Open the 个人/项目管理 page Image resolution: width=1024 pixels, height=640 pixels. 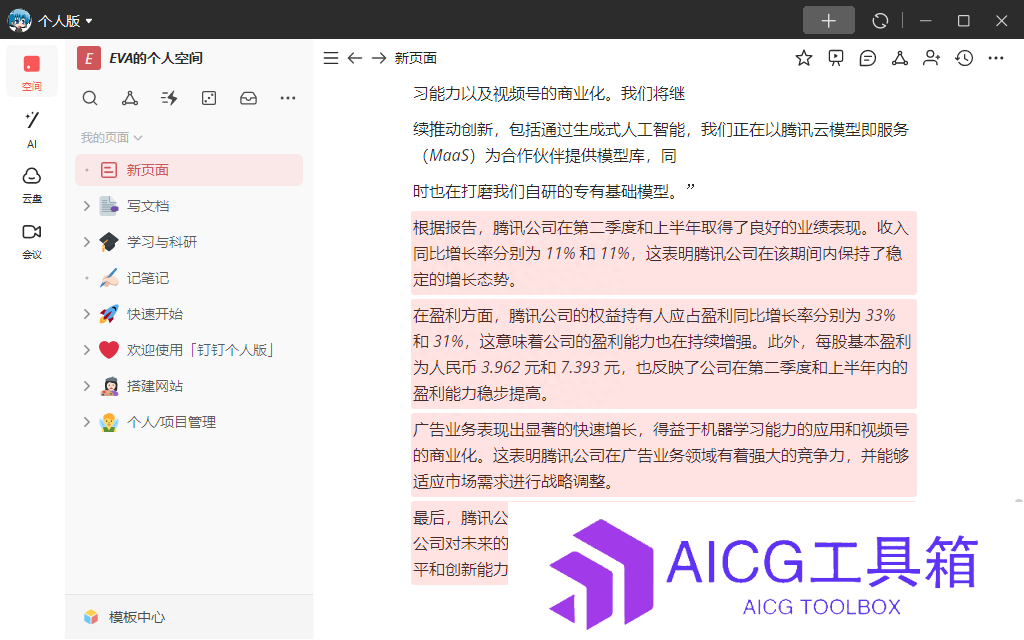point(172,422)
